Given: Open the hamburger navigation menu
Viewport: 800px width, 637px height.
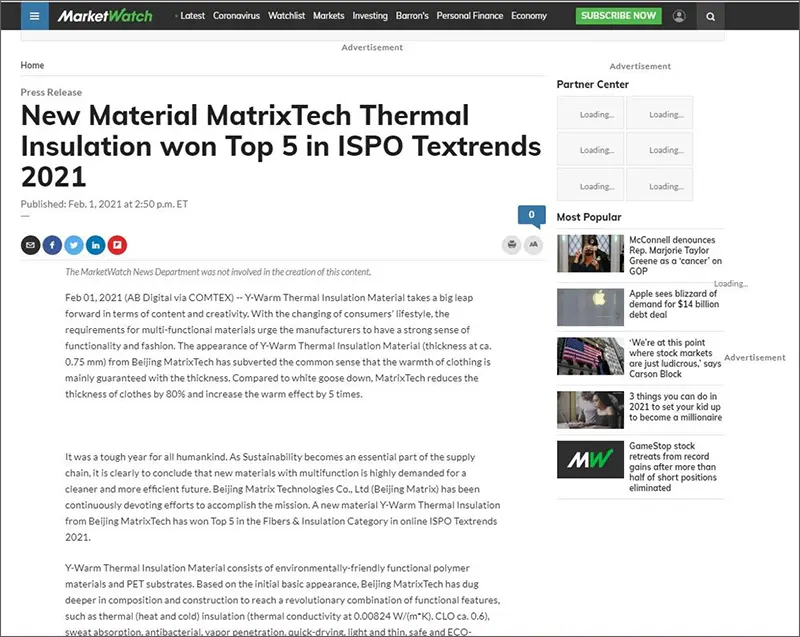Looking at the screenshot, I should [x=34, y=16].
